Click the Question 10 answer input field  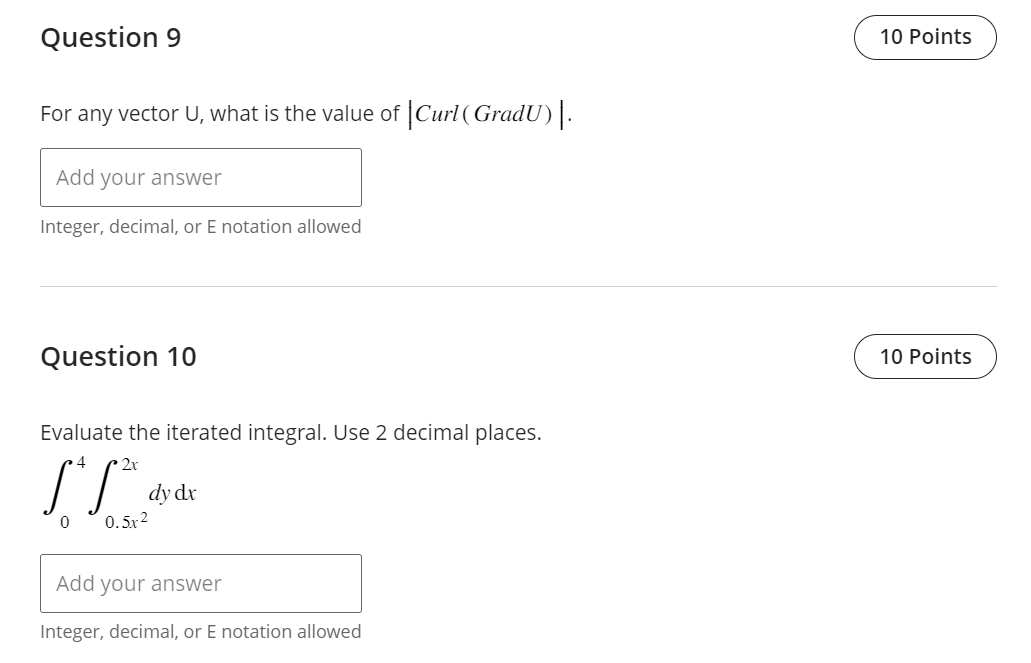201,583
